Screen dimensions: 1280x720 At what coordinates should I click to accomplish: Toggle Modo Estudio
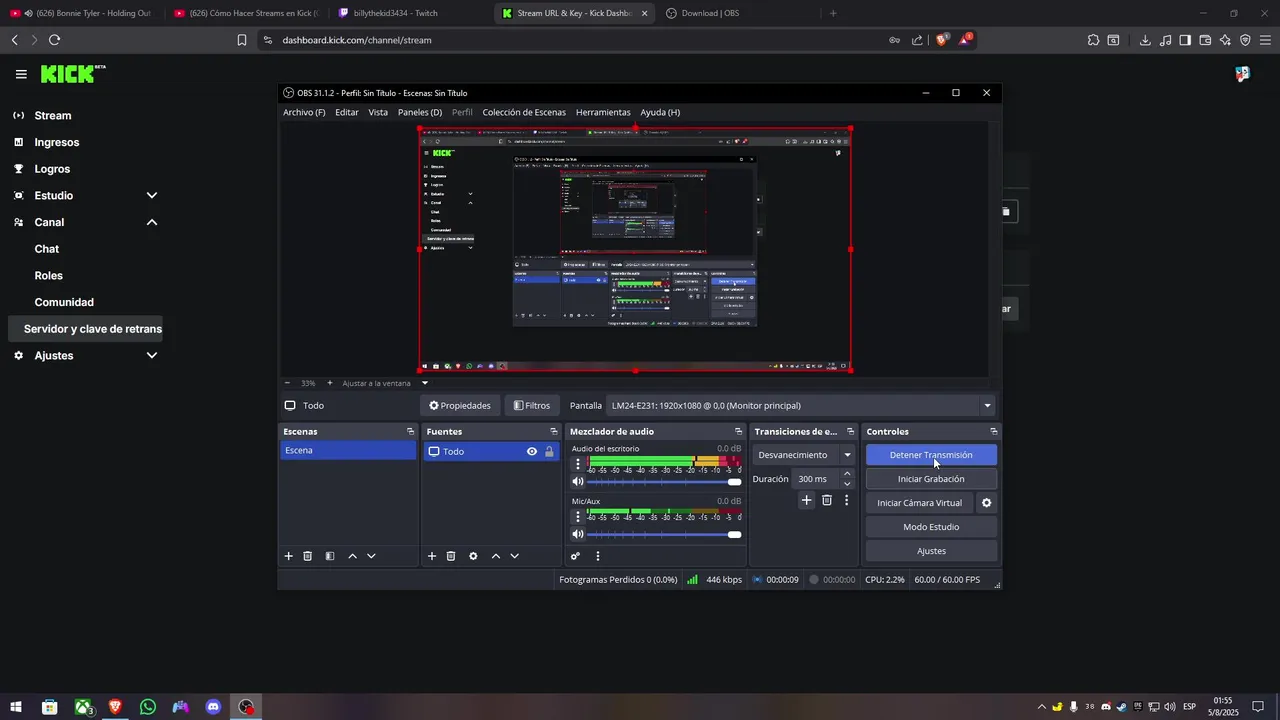pos(931,527)
